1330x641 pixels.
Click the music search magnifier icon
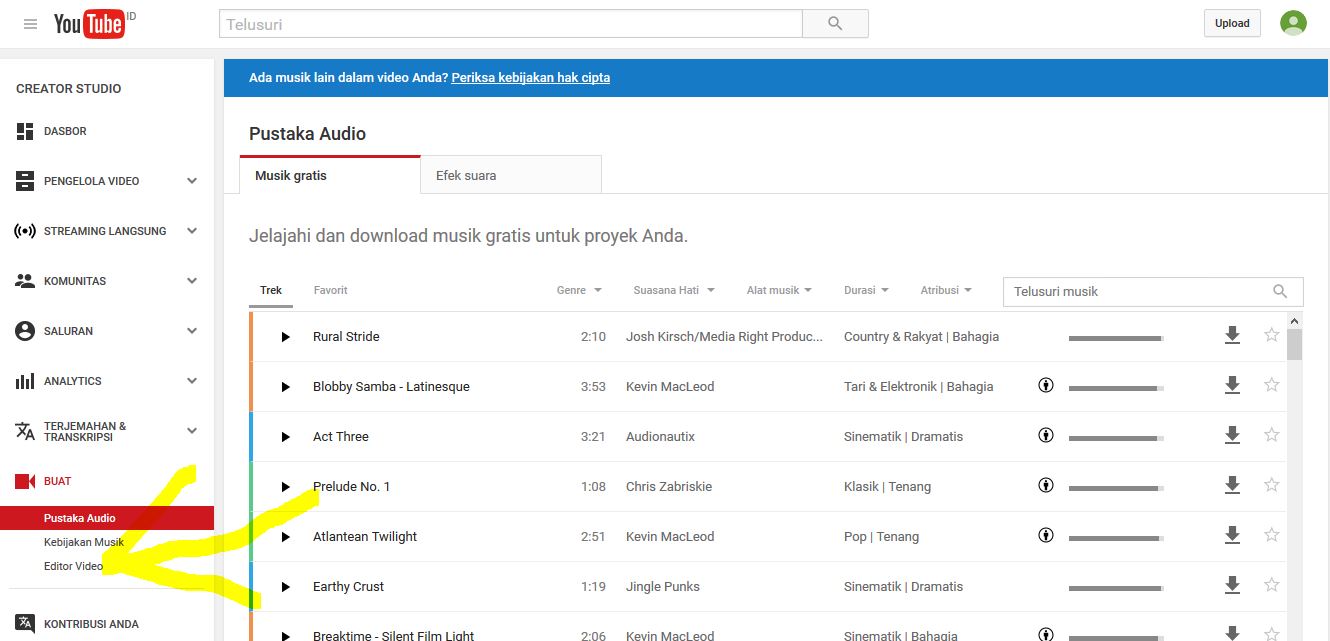[1280, 291]
